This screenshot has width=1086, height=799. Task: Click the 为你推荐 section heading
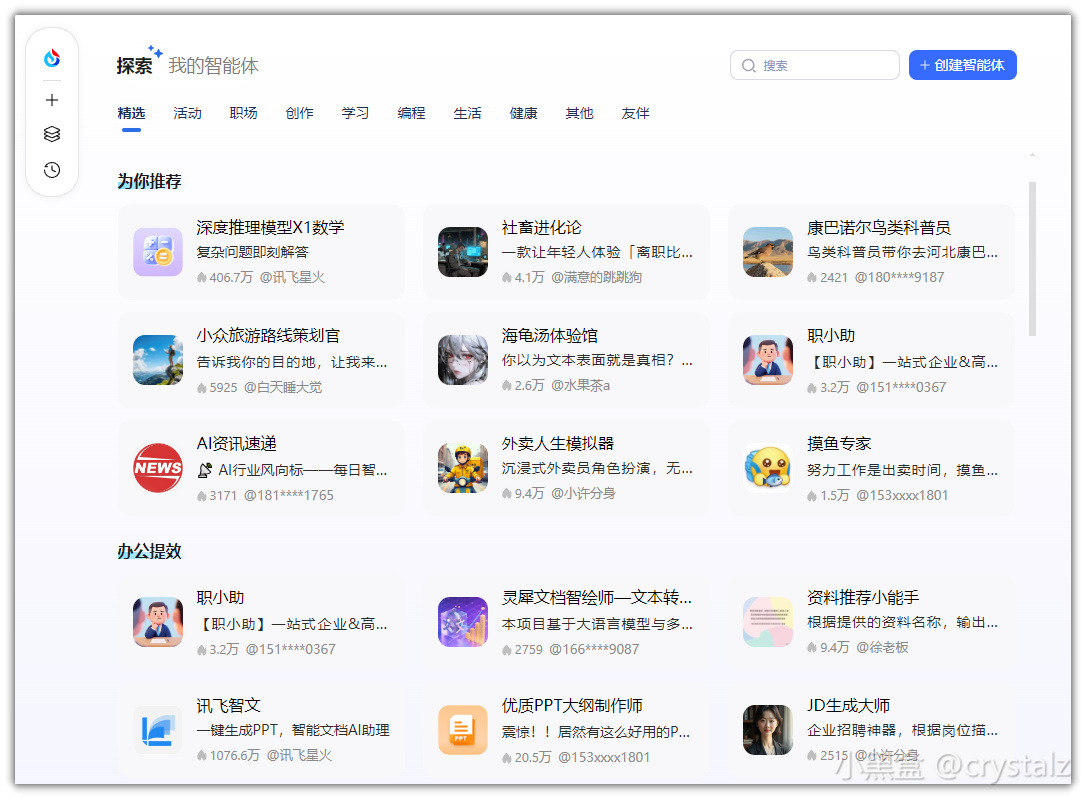[x=150, y=181]
